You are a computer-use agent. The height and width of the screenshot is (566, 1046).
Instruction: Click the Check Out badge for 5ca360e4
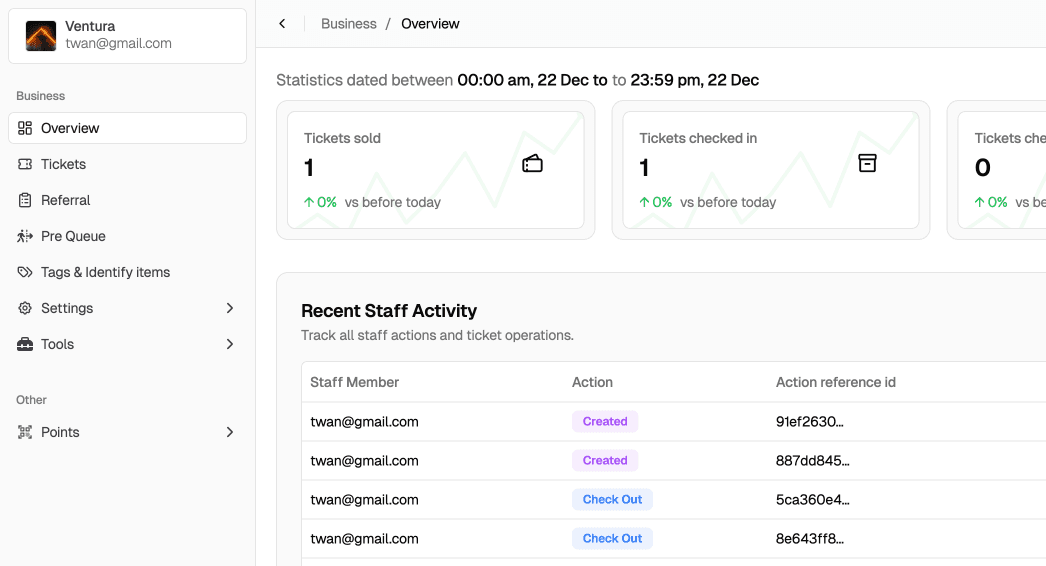pos(612,500)
